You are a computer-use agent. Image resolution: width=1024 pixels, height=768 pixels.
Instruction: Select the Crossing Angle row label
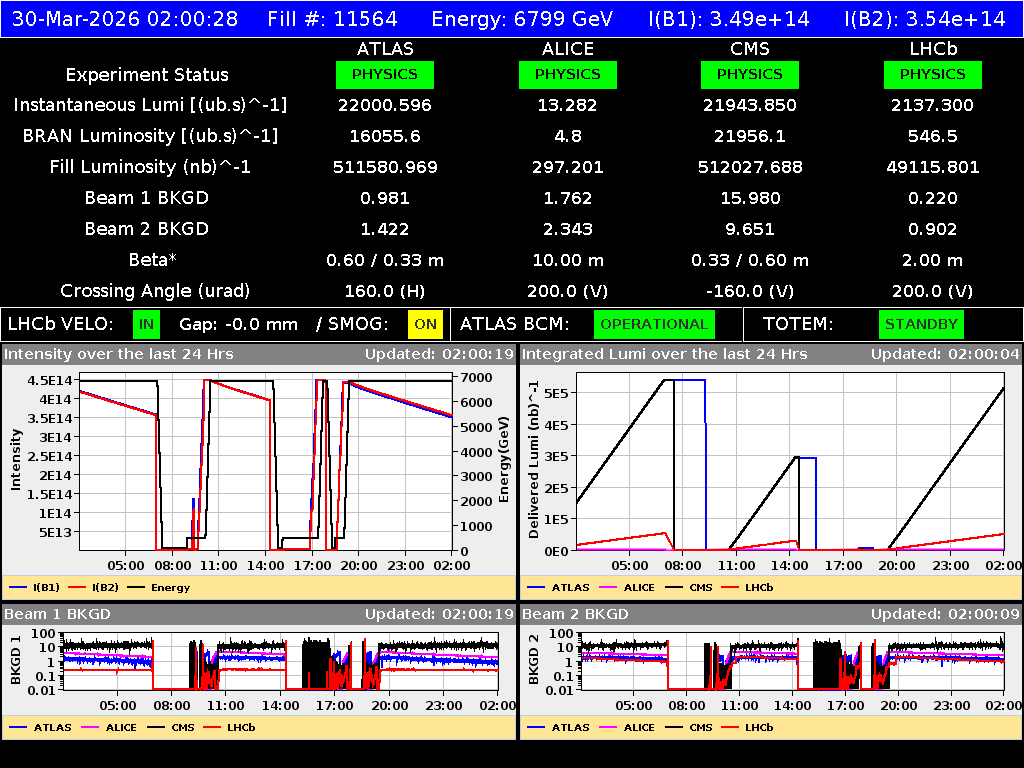157,291
